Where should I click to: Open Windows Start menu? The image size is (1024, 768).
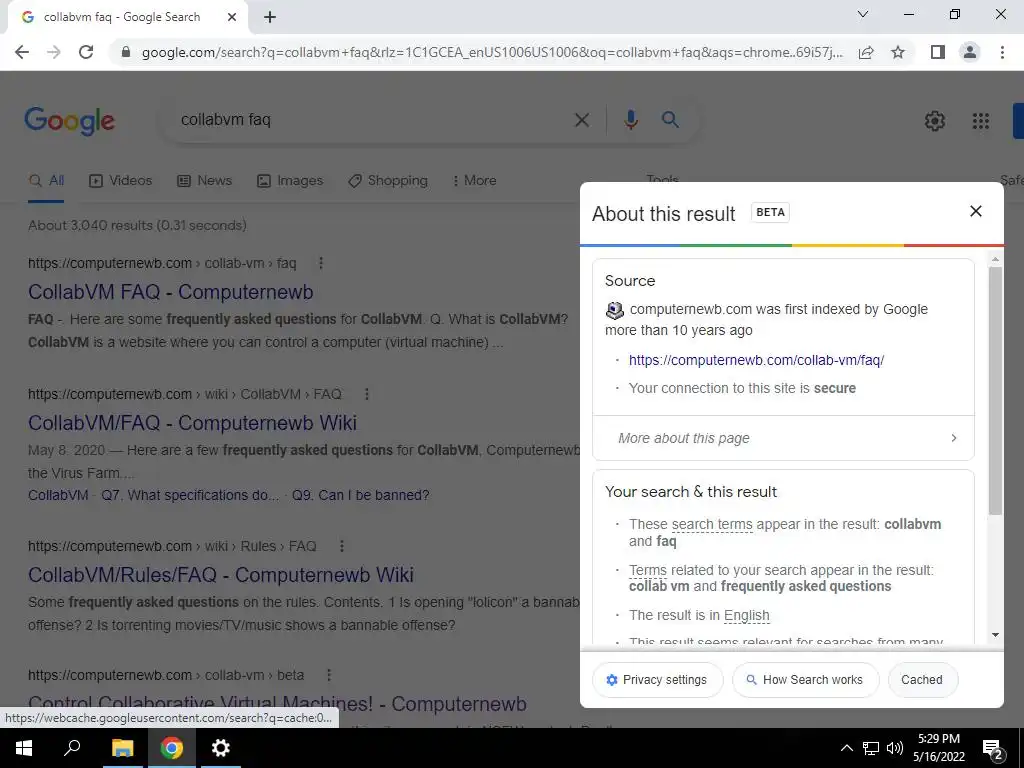[x=24, y=748]
